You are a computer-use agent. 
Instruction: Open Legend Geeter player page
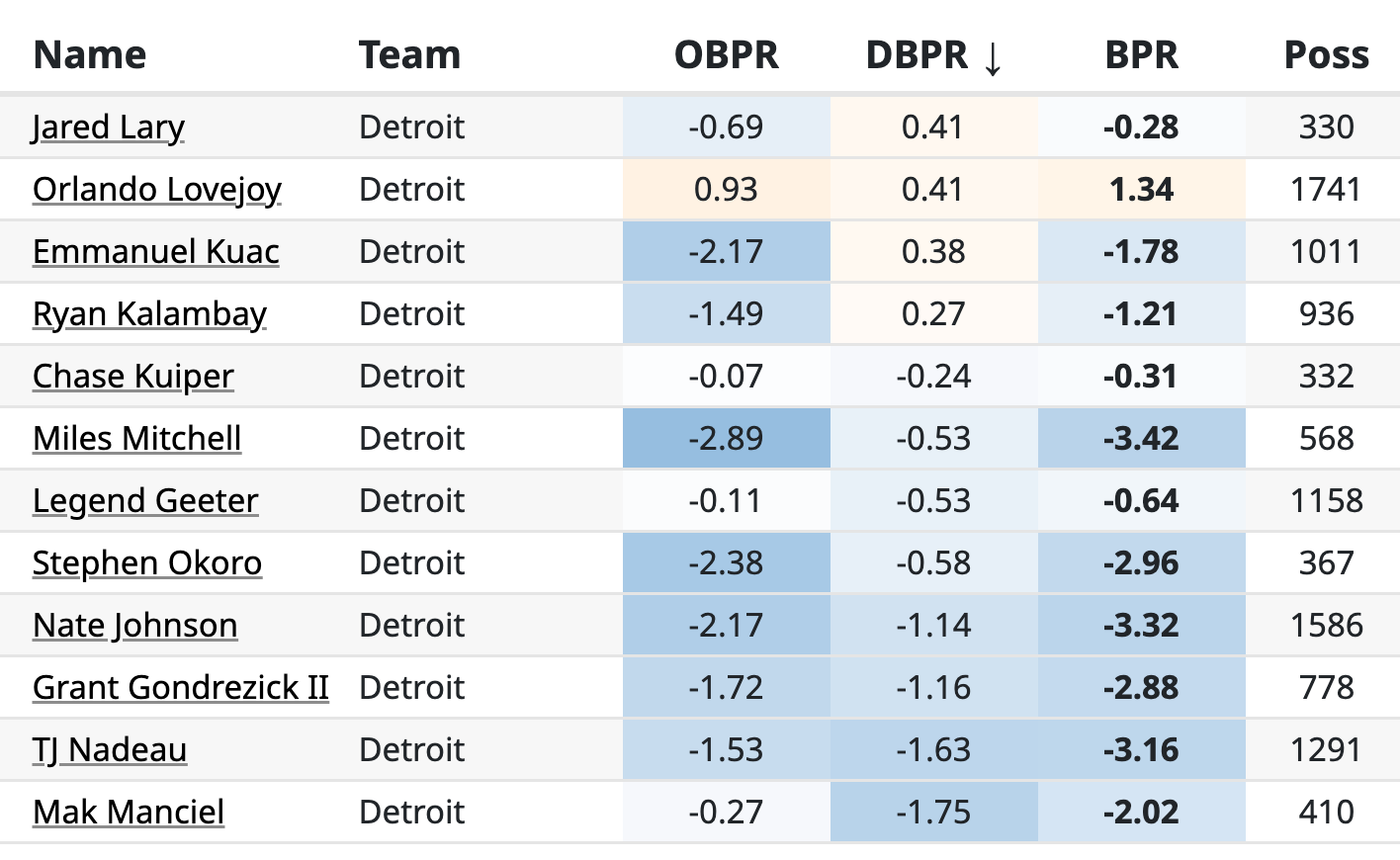pyautogui.click(x=145, y=501)
